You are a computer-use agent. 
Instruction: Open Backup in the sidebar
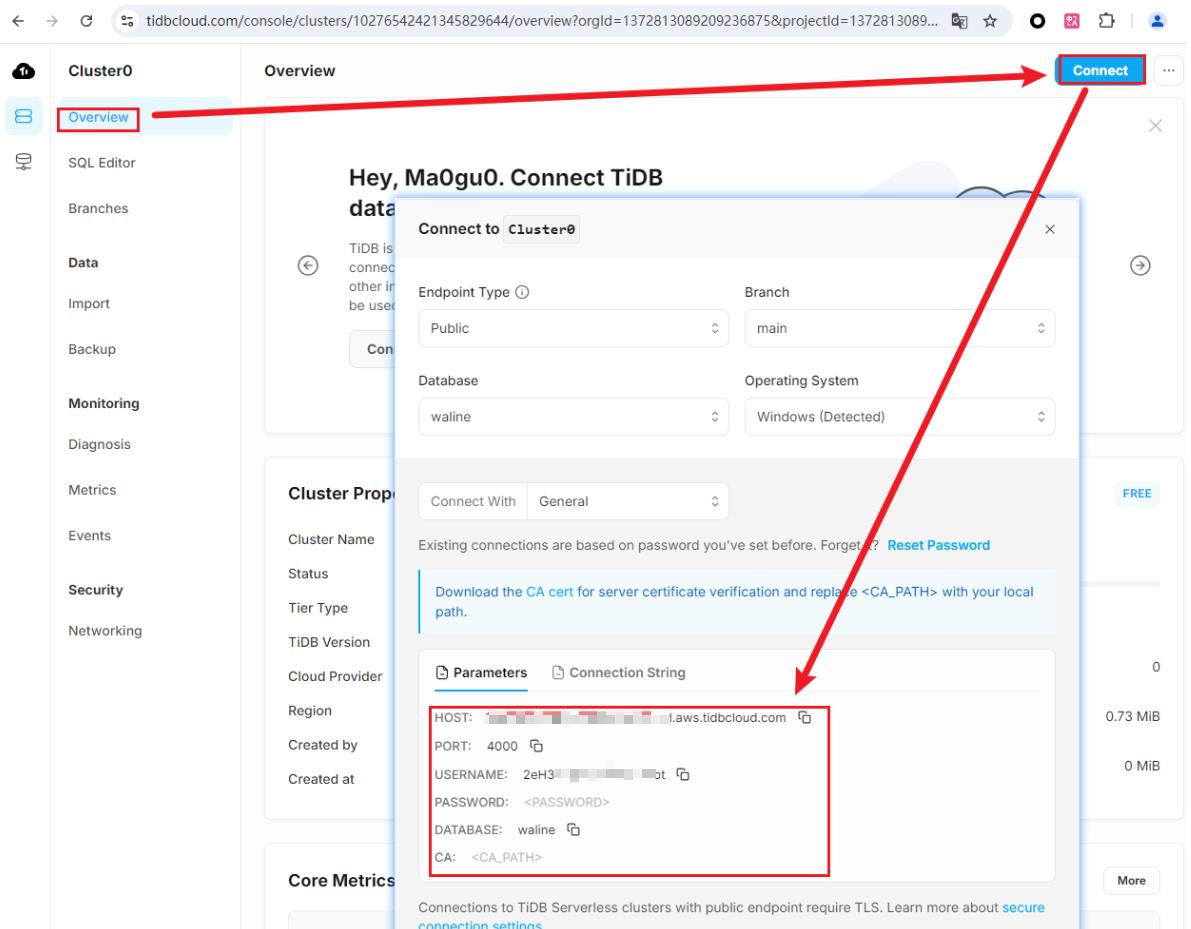click(92, 349)
